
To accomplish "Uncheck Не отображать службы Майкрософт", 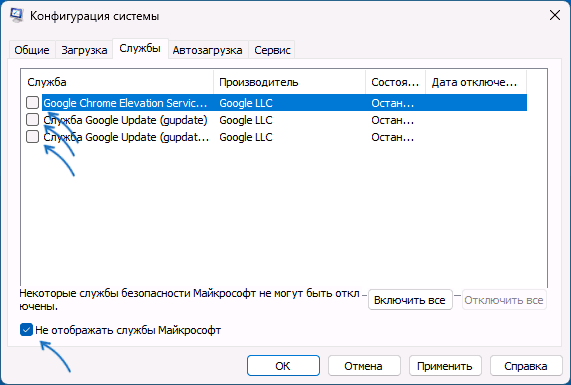I will coord(26,330).
